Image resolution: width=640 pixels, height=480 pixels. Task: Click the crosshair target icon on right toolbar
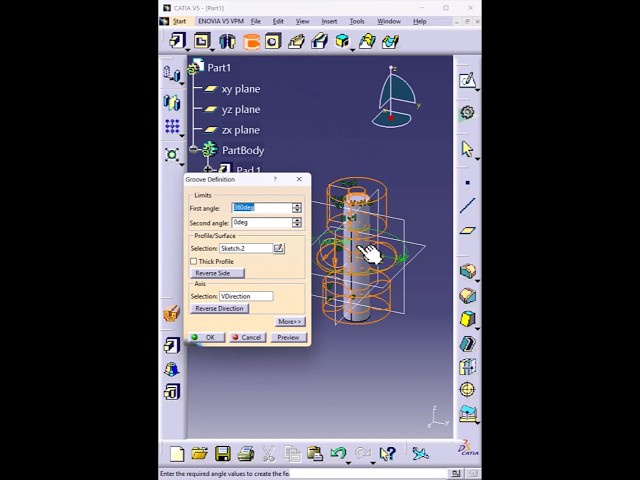pyautogui.click(x=468, y=389)
